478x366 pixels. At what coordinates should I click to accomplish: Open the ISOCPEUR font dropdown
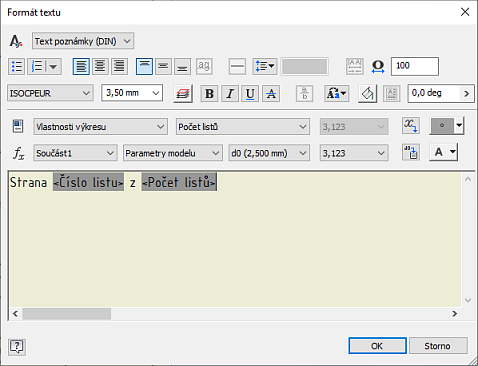pyautogui.click(x=50, y=93)
